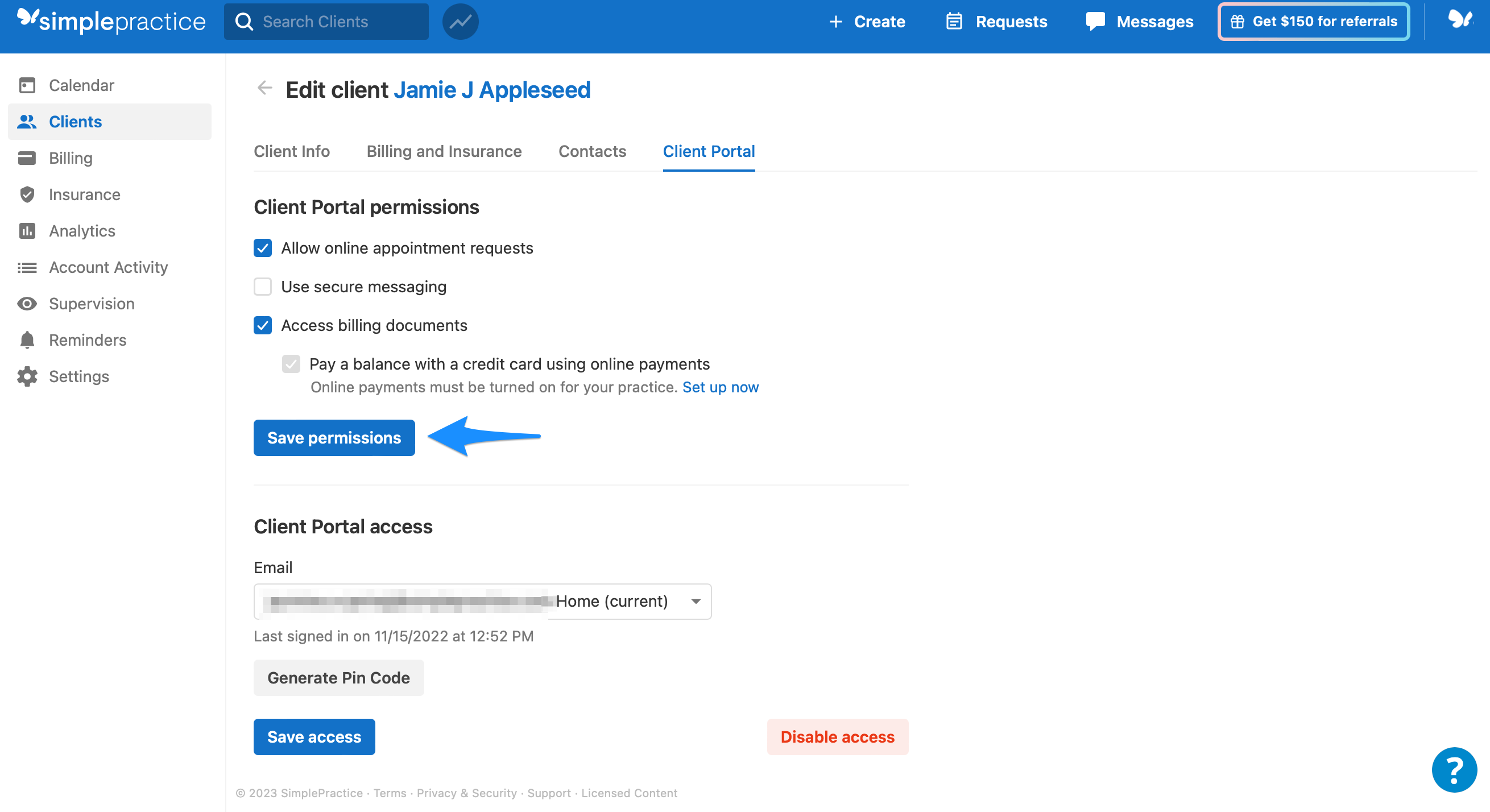1490x812 pixels.
Task: Open the Set up now link
Action: 720,387
